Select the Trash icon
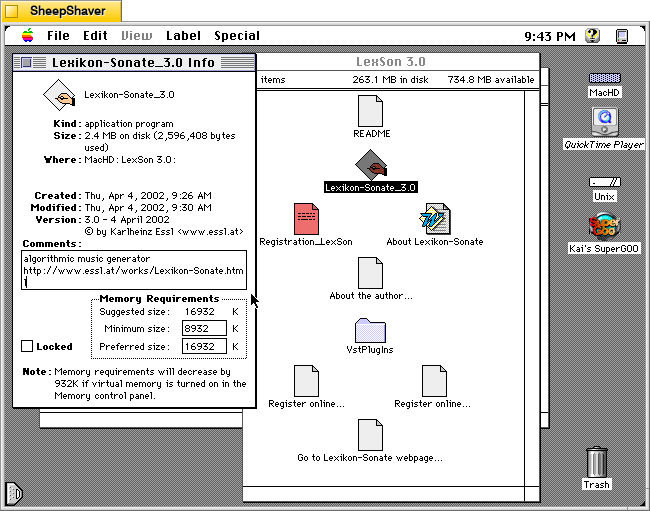650x511 pixels. point(597,462)
